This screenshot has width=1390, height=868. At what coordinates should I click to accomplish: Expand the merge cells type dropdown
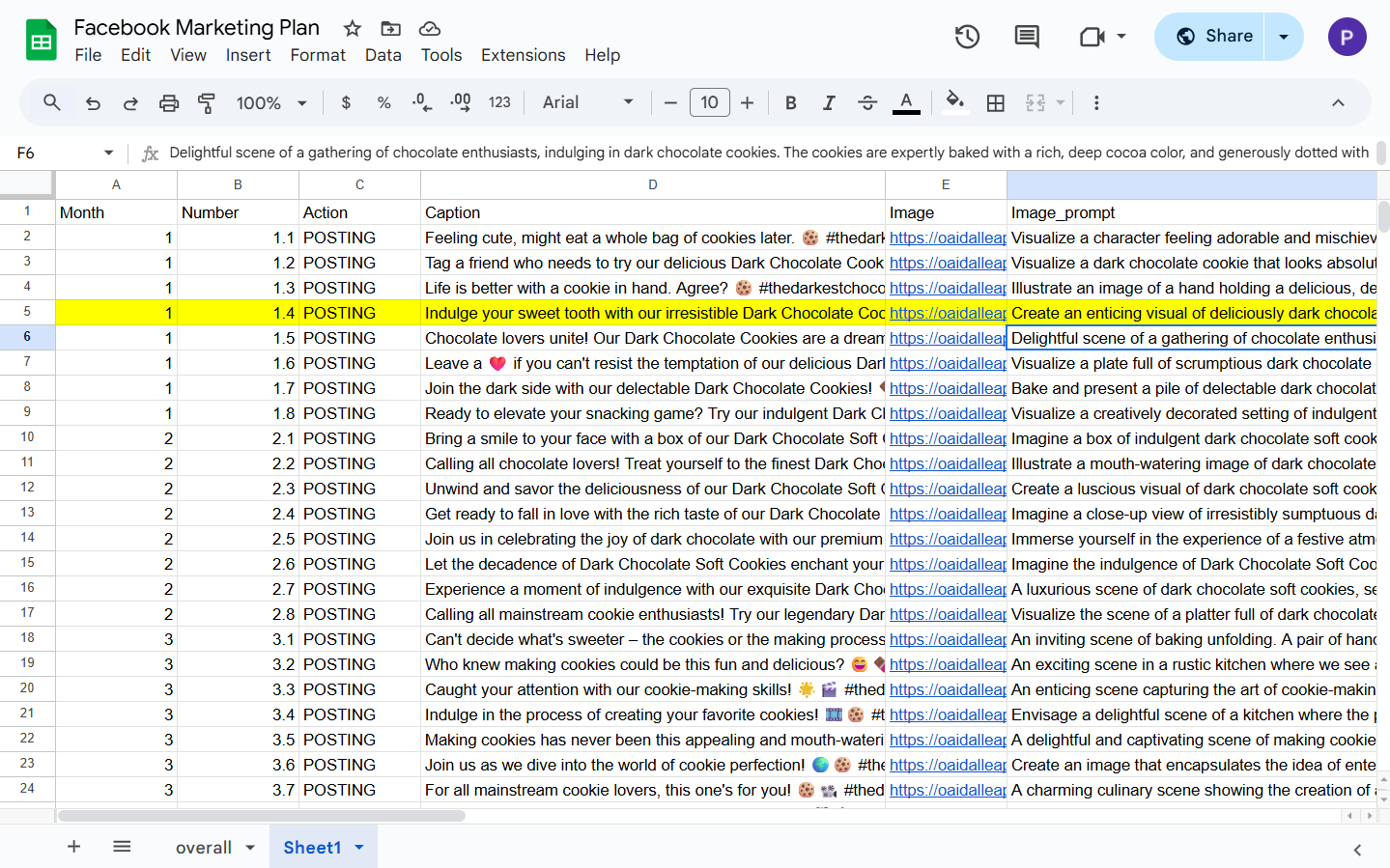[1061, 102]
